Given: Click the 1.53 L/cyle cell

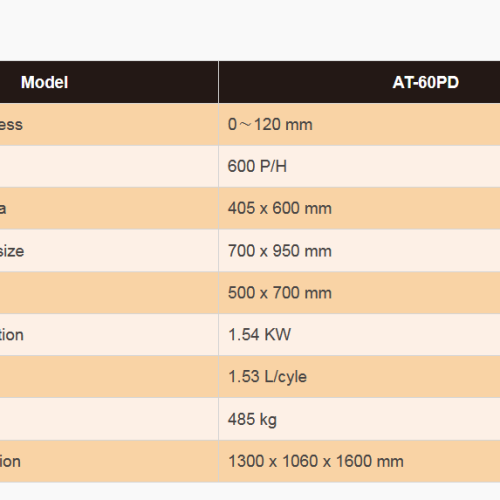Looking at the screenshot, I should (x=359, y=377).
